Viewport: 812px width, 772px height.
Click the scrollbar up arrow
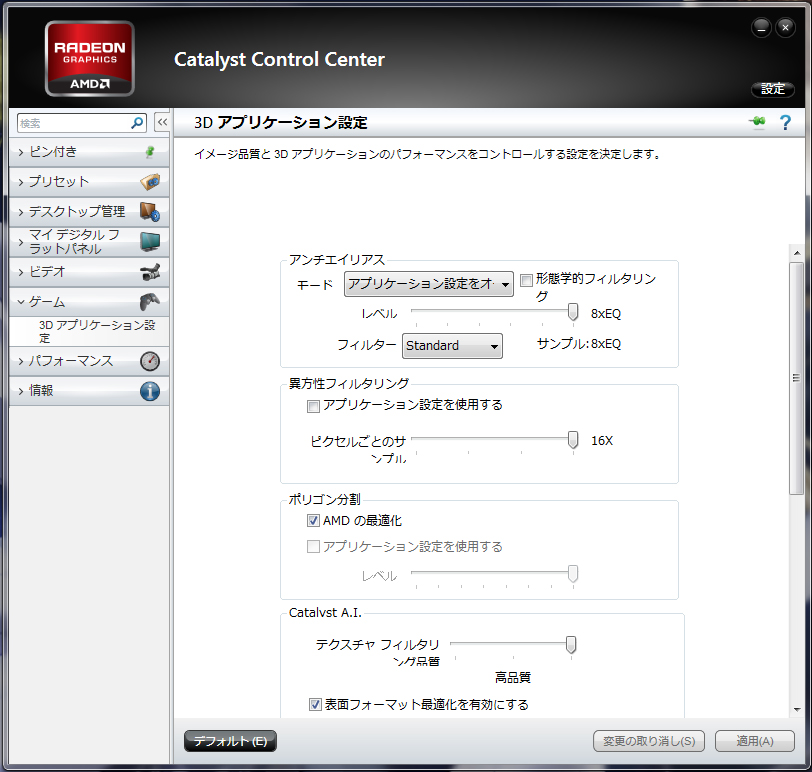pyautogui.click(x=796, y=253)
